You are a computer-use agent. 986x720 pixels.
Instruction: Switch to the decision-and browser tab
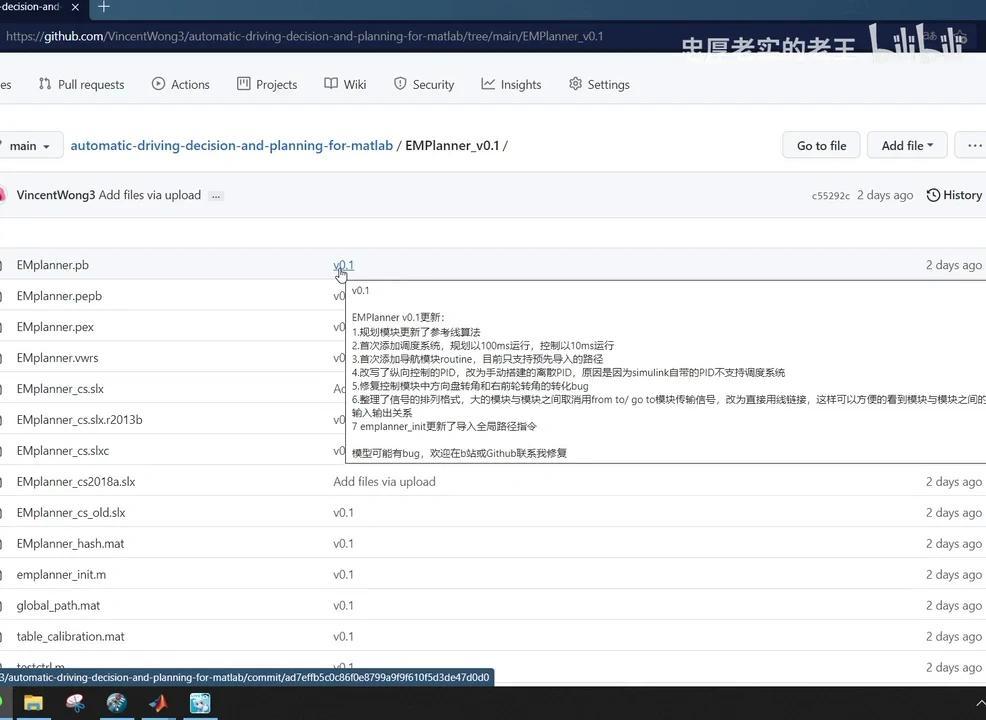pyautogui.click(x=30, y=6)
